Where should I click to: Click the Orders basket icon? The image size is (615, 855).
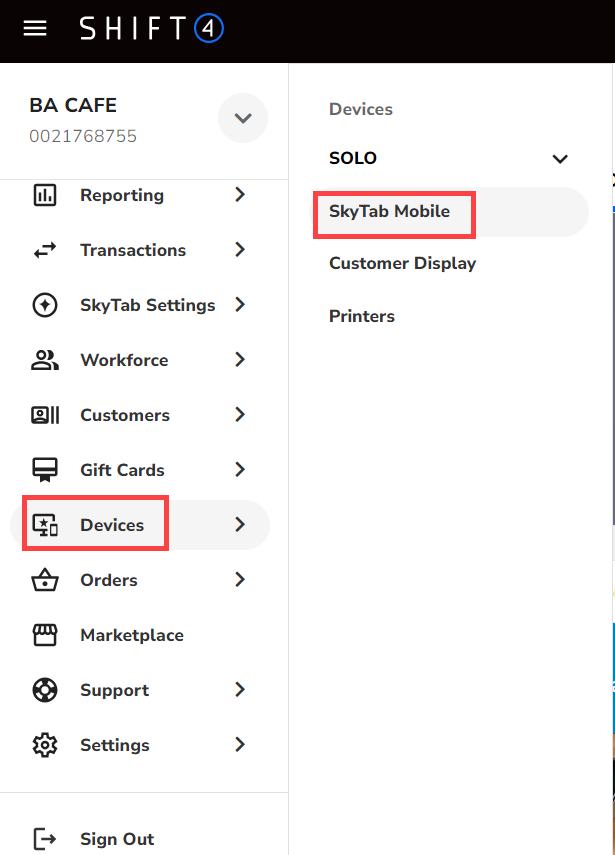(x=45, y=580)
